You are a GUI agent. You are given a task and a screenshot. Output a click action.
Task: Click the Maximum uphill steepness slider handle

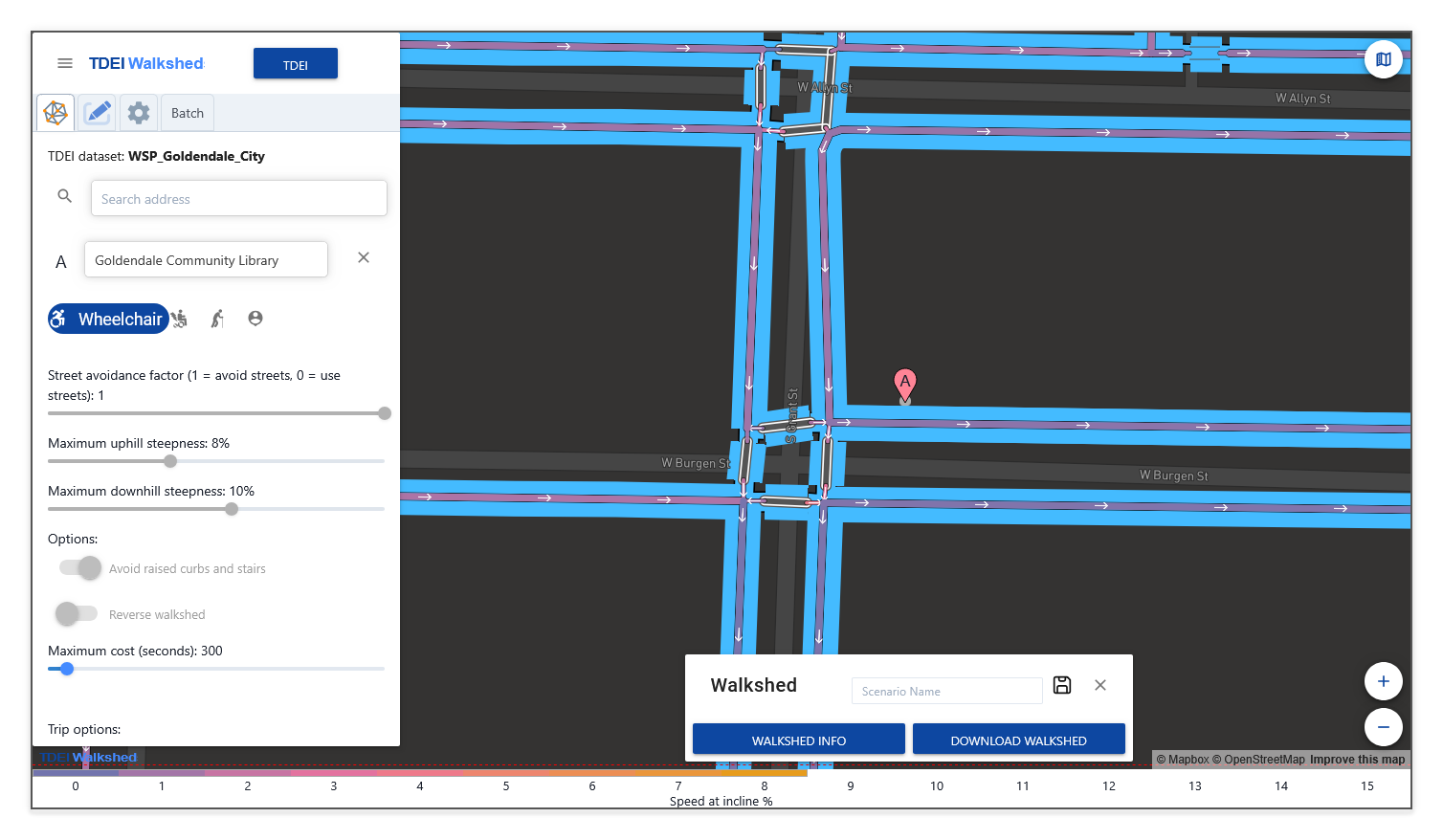pos(170,461)
